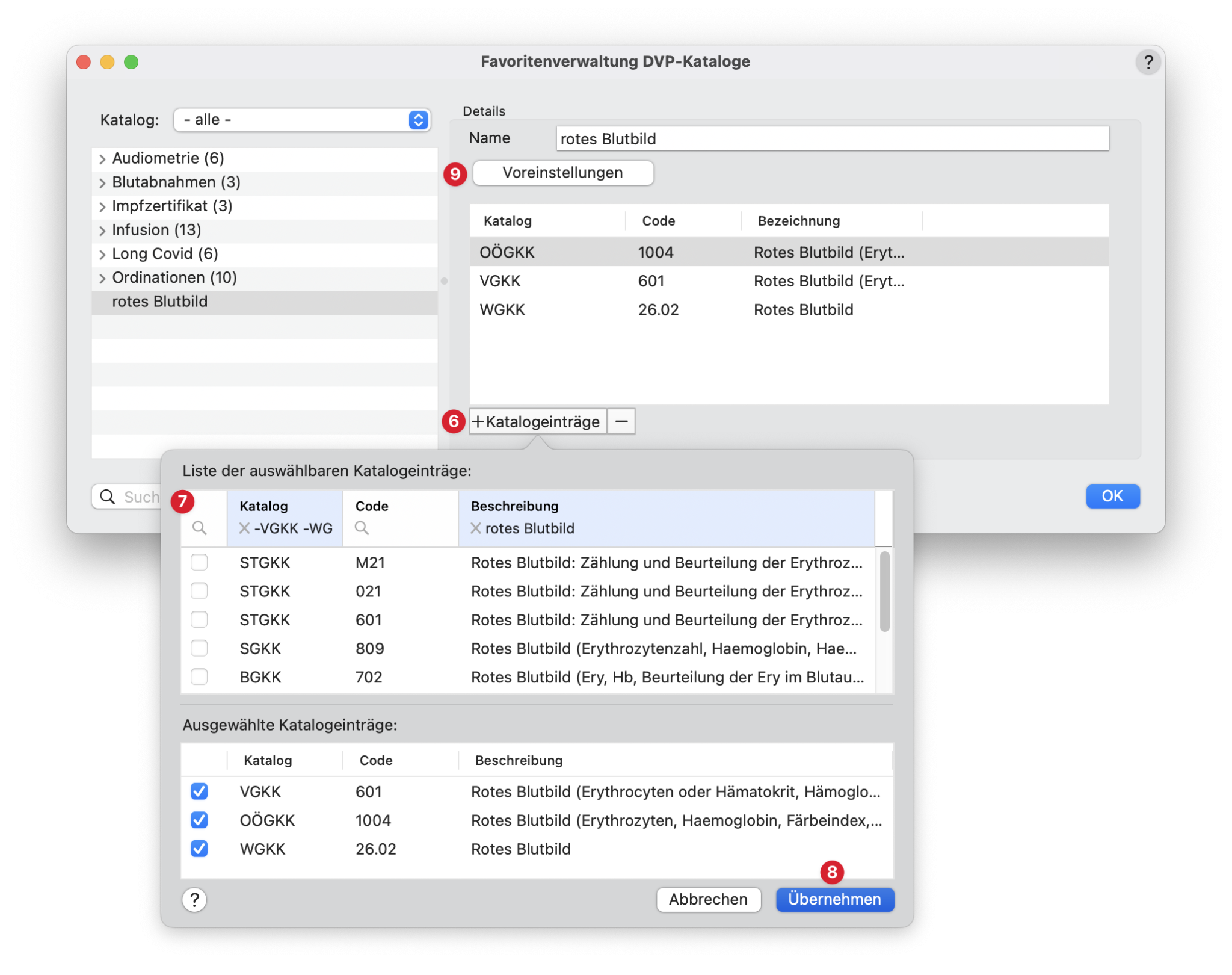
Task: Expand the Audiometrie (6) group
Action: (102, 159)
